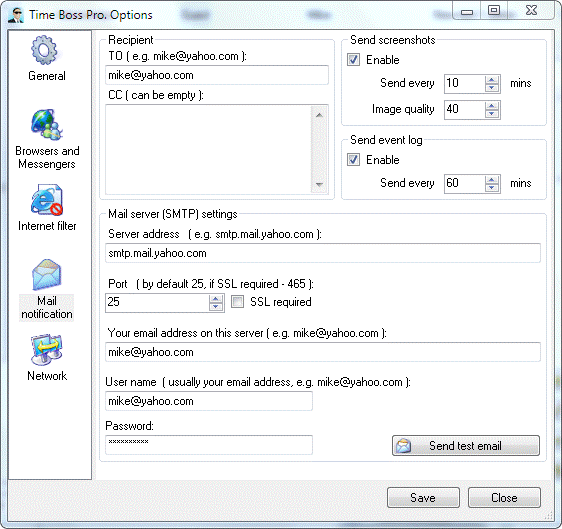Click the TO recipient email field
Image resolution: width=562 pixels, height=529 pixels.
pos(217,75)
